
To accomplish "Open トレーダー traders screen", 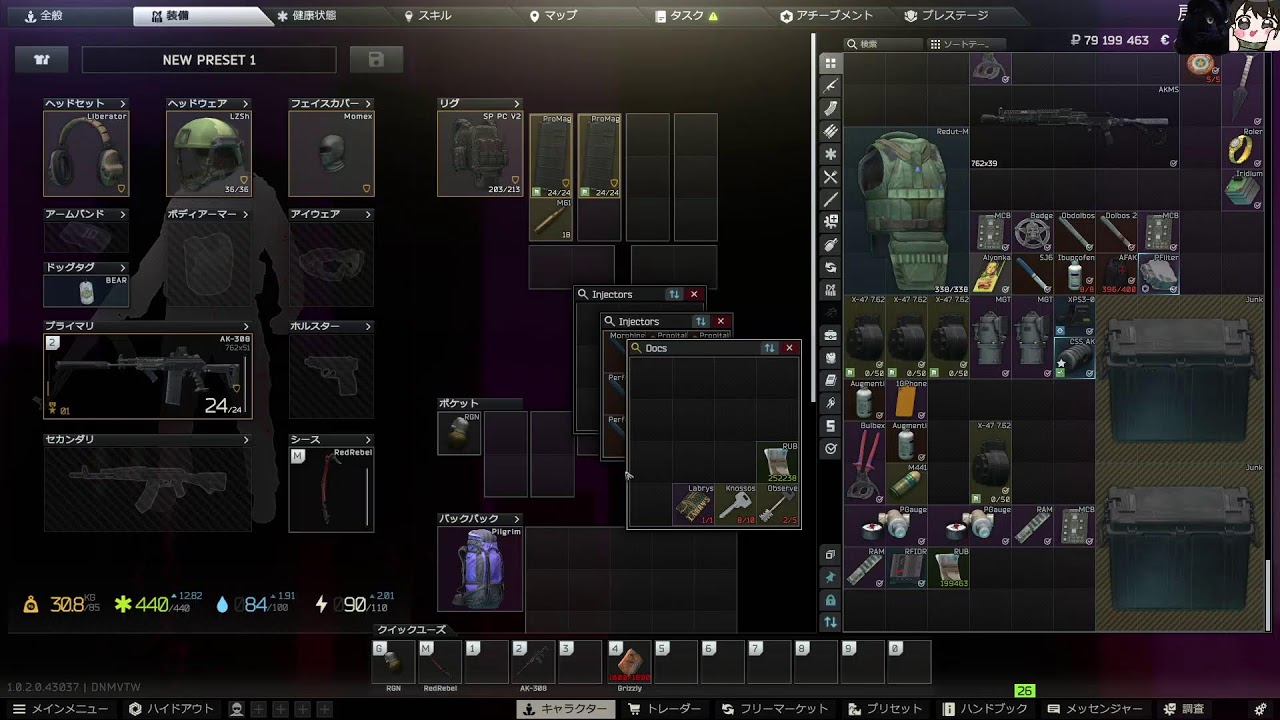I will tap(664, 709).
